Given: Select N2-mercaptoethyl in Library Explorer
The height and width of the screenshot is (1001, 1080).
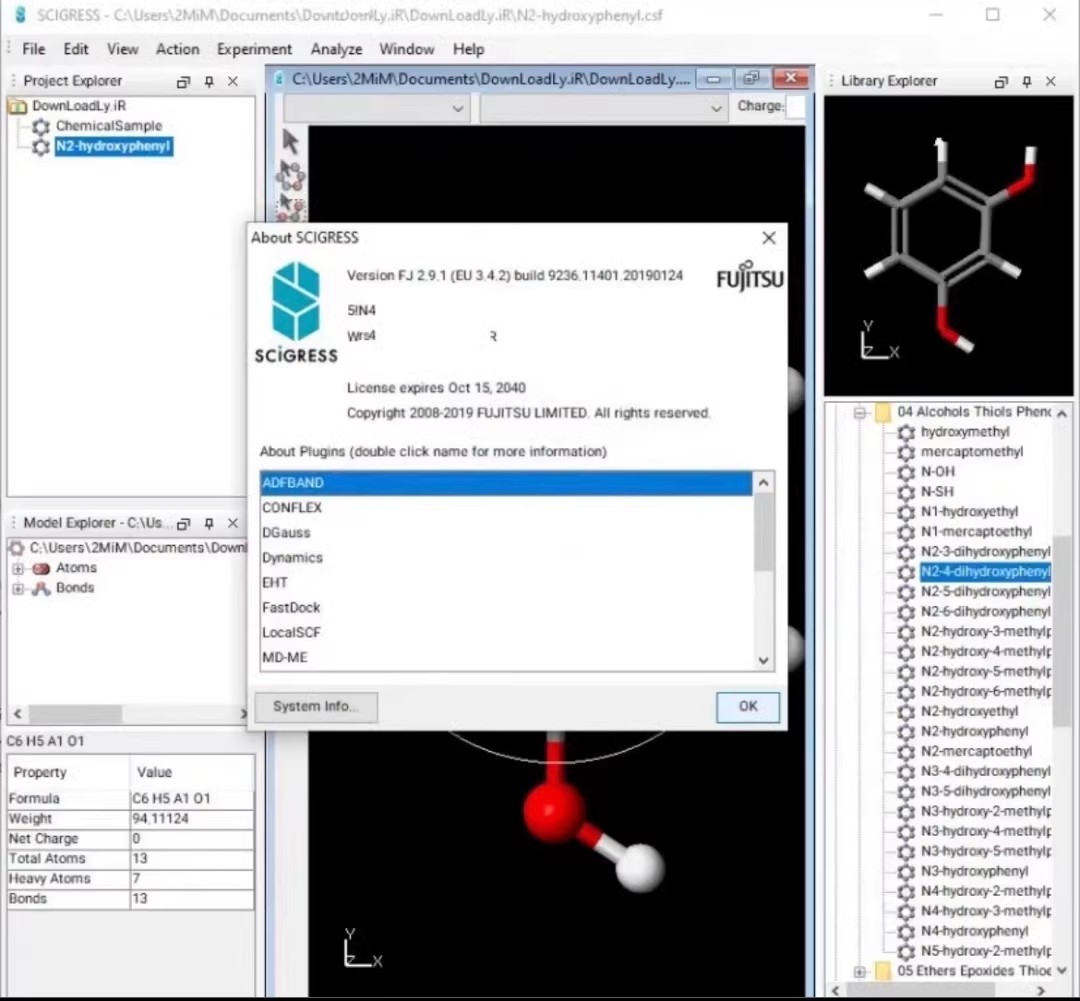Looking at the screenshot, I should pyautogui.click(x=976, y=752).
